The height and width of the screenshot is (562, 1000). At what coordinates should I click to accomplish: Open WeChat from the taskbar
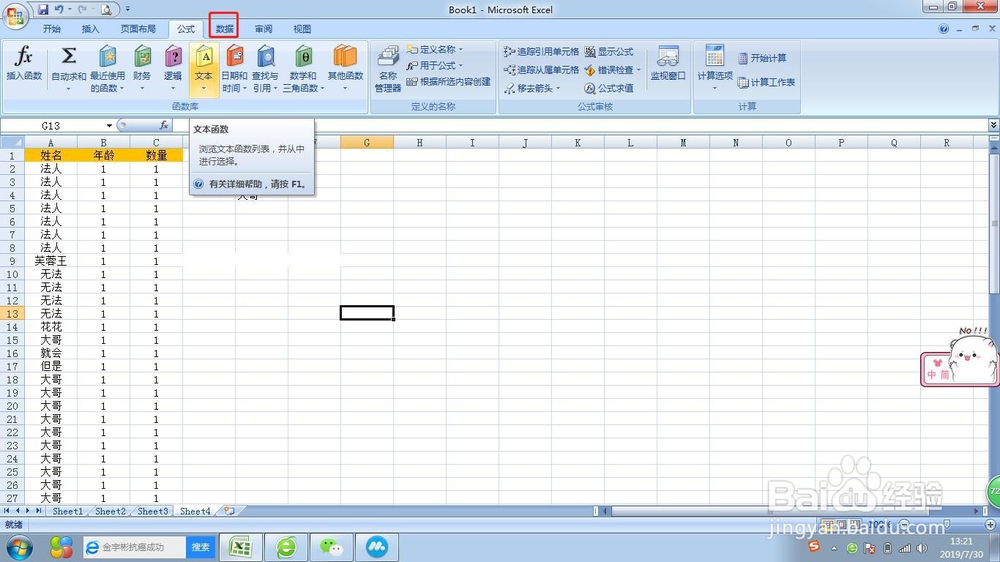(331, 547)
